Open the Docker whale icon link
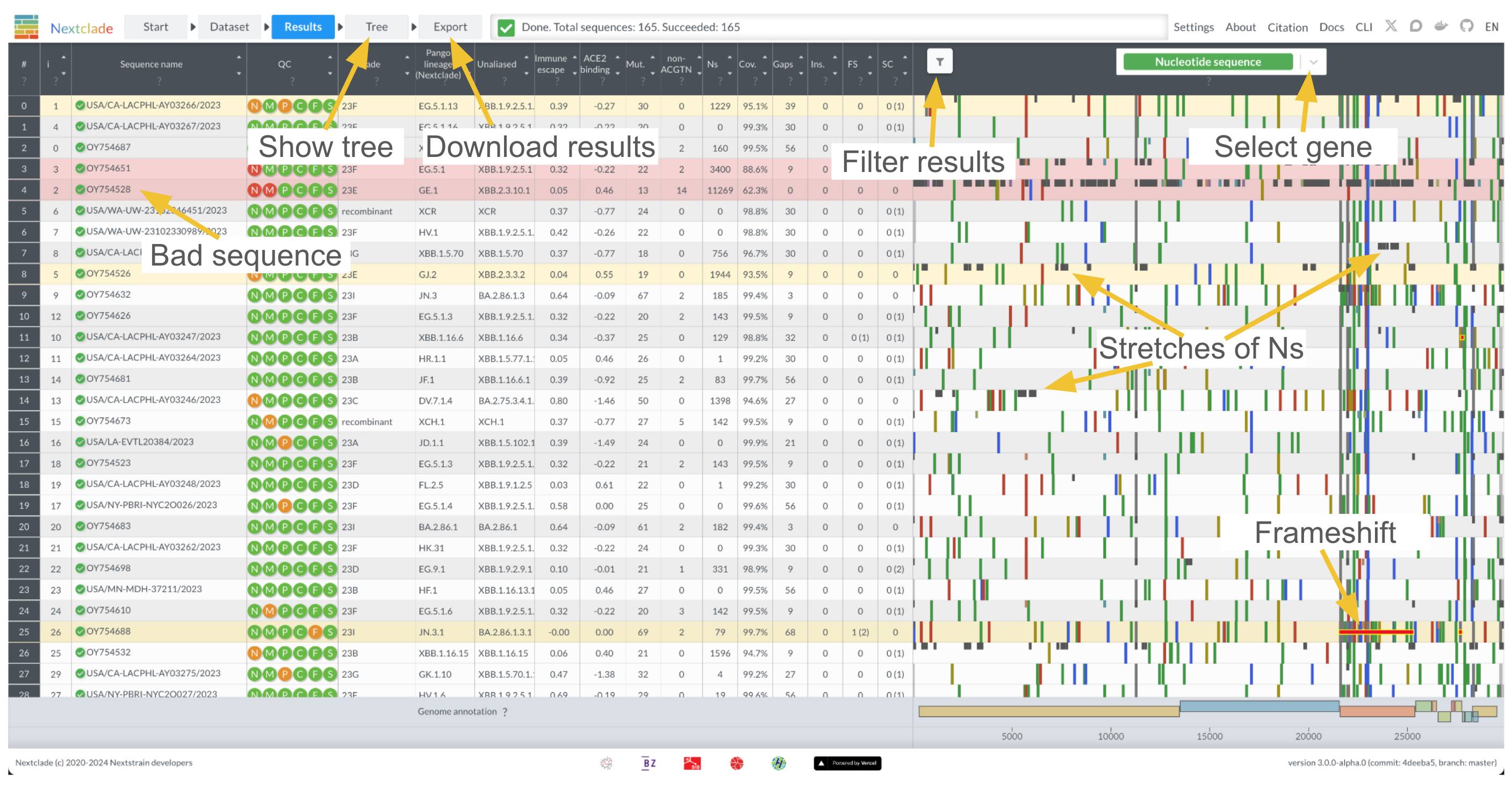Image resolution: width=1512 pixels, height=788 pixels. 1441,26
